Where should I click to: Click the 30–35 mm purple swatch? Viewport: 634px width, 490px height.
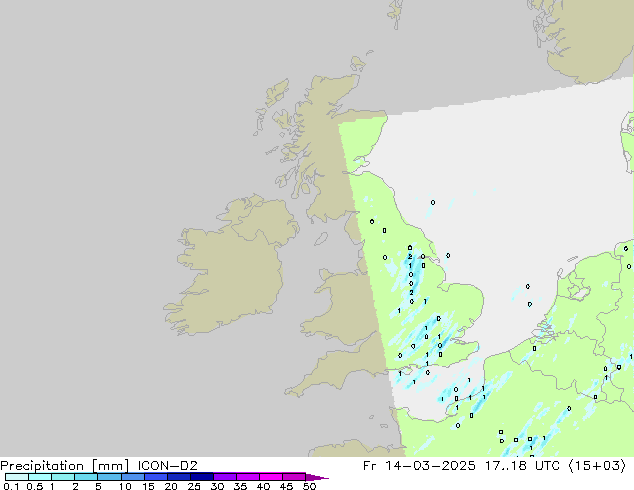click(x=224, y=477)
